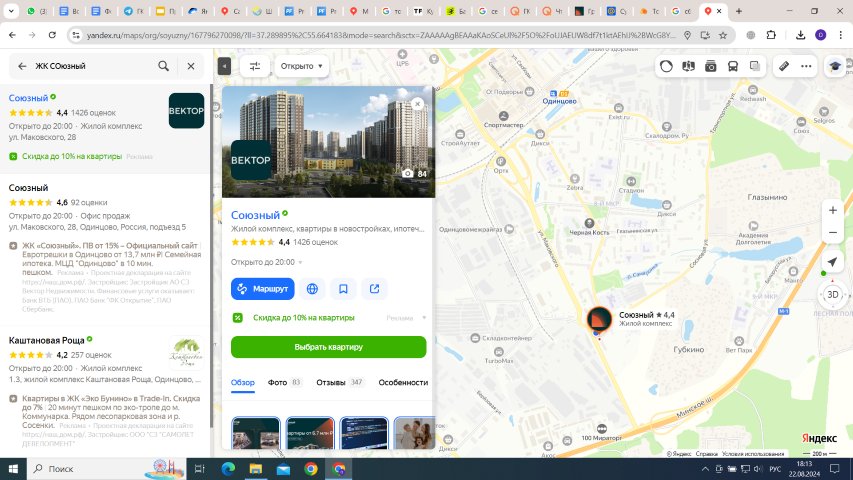Click the Чёрная Кость map marker

click(x=589, y=224)
